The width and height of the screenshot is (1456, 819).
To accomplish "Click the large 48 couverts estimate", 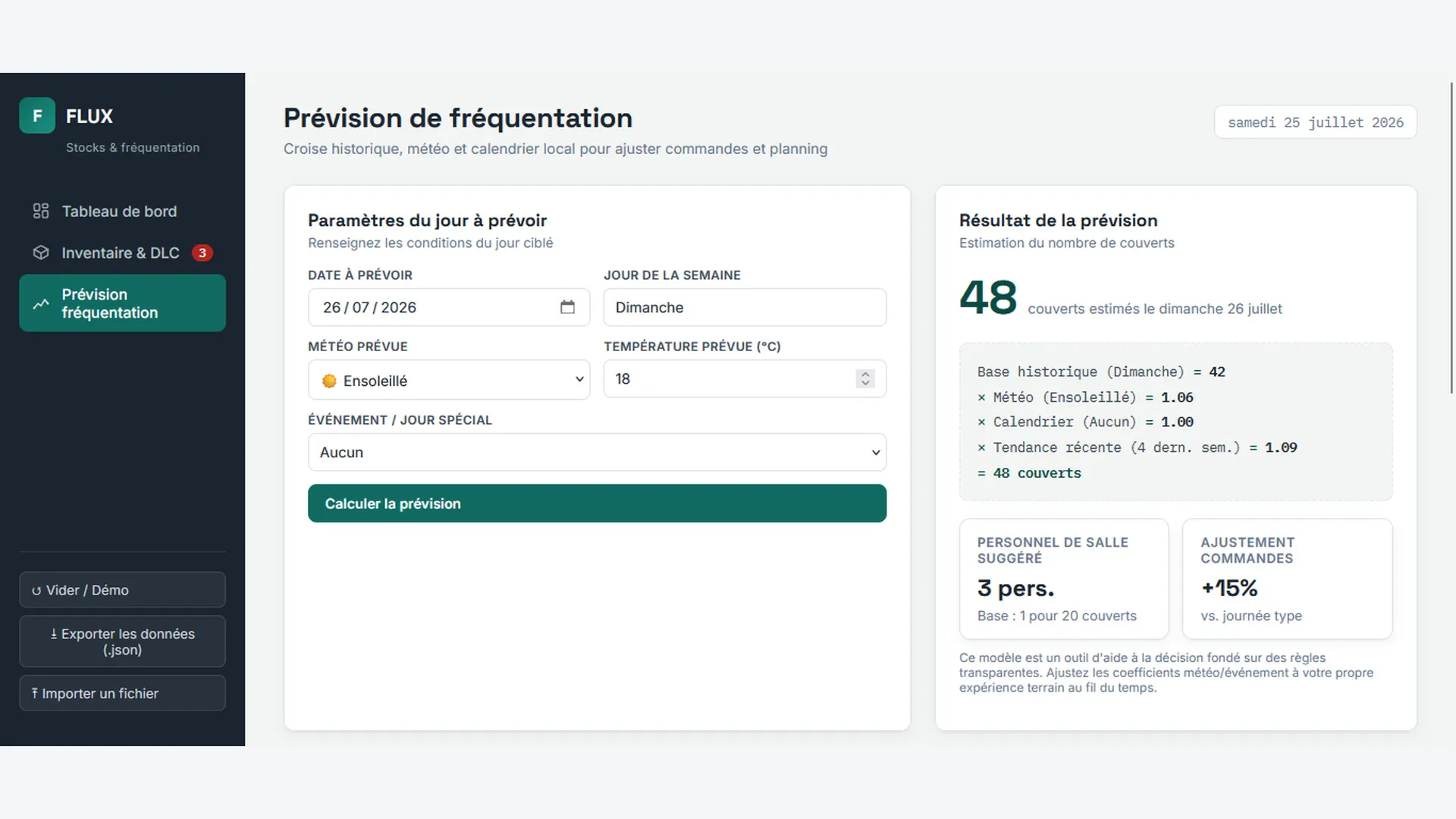I will click(x=988, y=297).
